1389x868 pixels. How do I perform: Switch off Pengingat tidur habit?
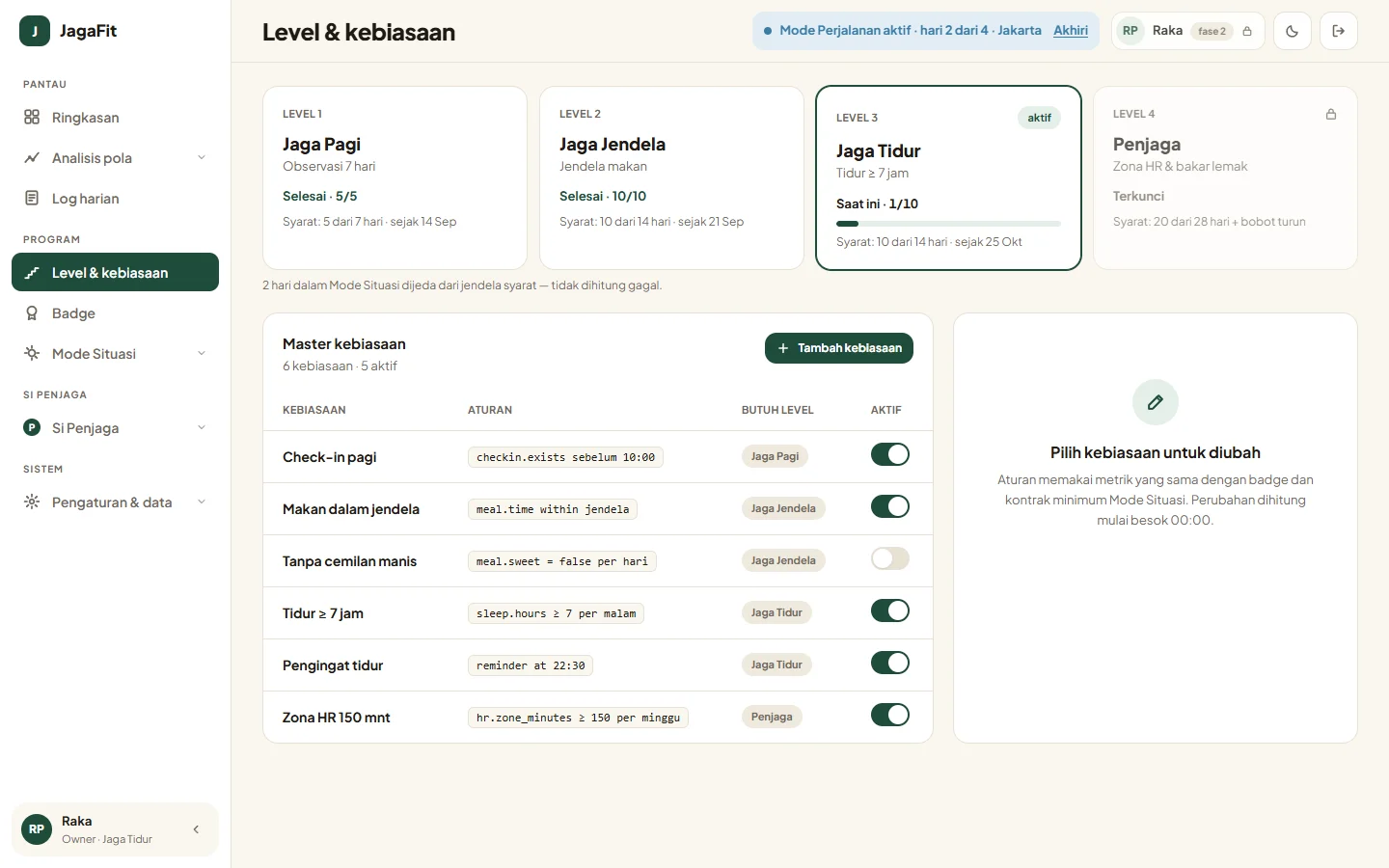tap(890, 664)
